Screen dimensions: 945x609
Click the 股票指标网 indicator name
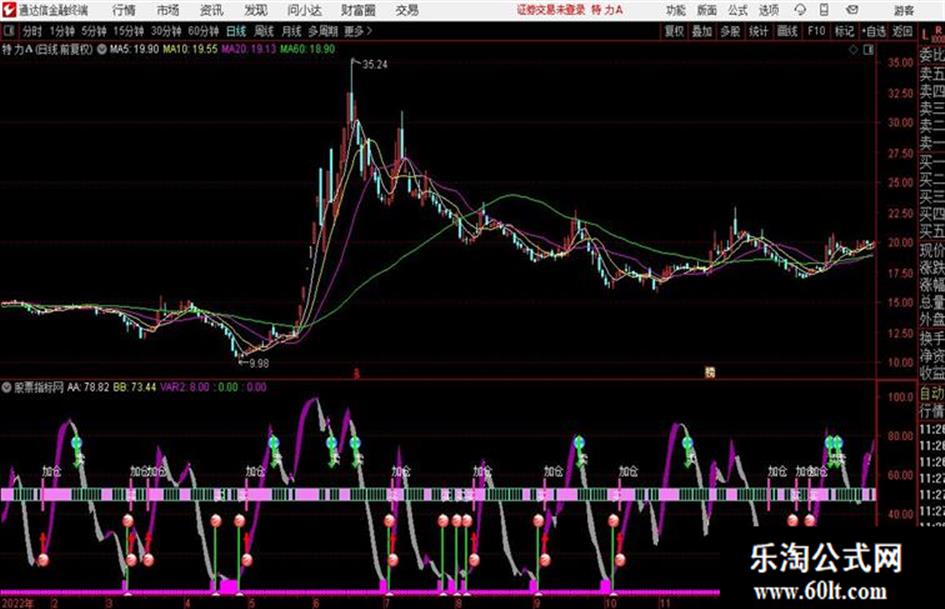click(x=39, y=388)
